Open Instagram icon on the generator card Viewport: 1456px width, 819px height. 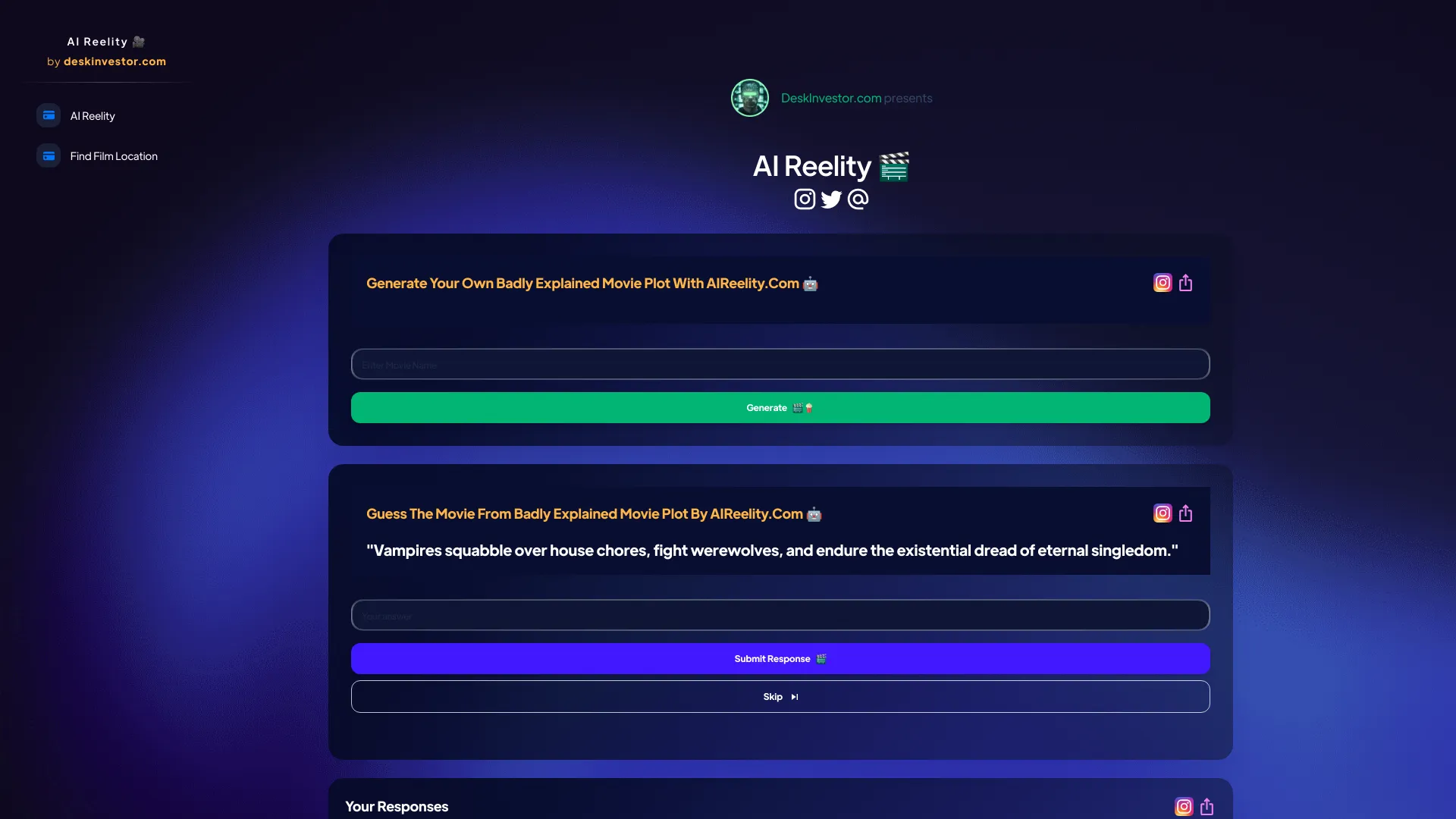(x=1163, y=282)
